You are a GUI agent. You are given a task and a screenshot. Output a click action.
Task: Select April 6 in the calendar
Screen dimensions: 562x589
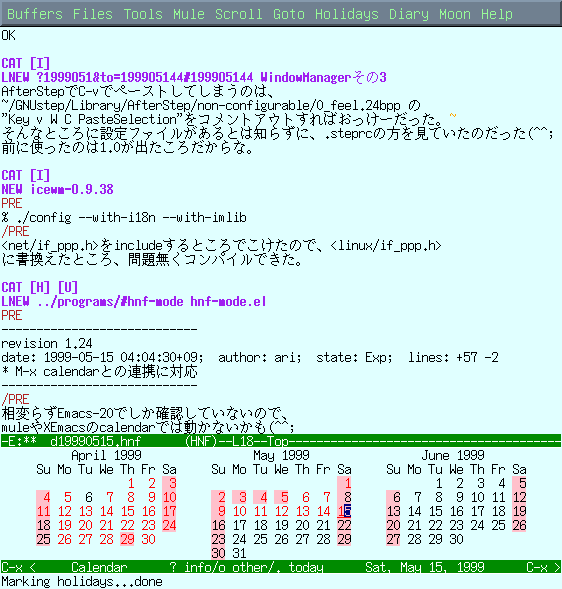pyautogui.click(x=89, y=497)
